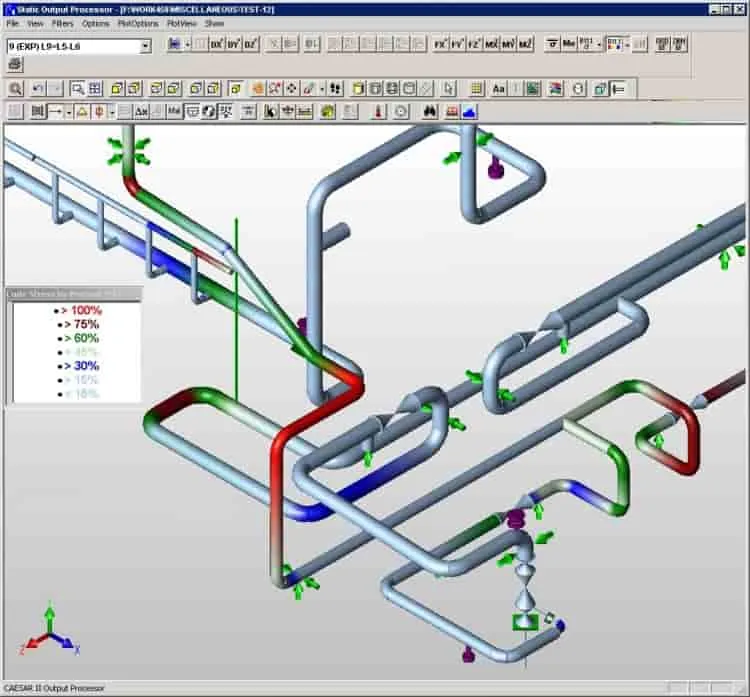Click the clock gauge icon

coord(400,112)
